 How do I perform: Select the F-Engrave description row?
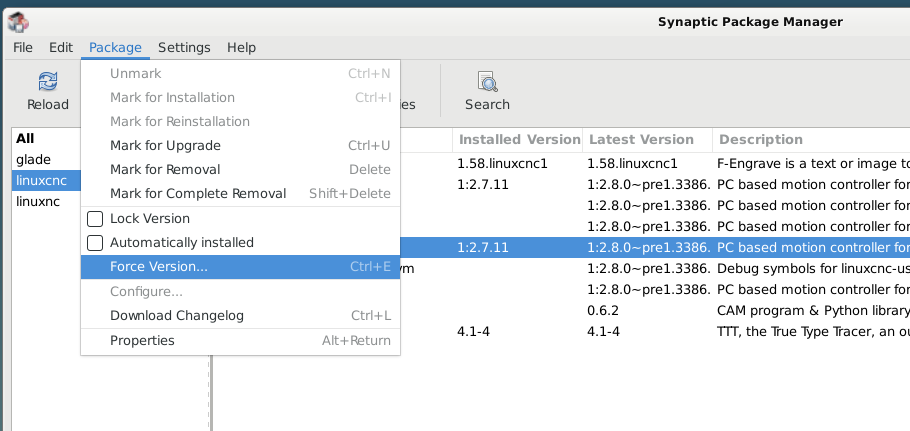(813, 164)
